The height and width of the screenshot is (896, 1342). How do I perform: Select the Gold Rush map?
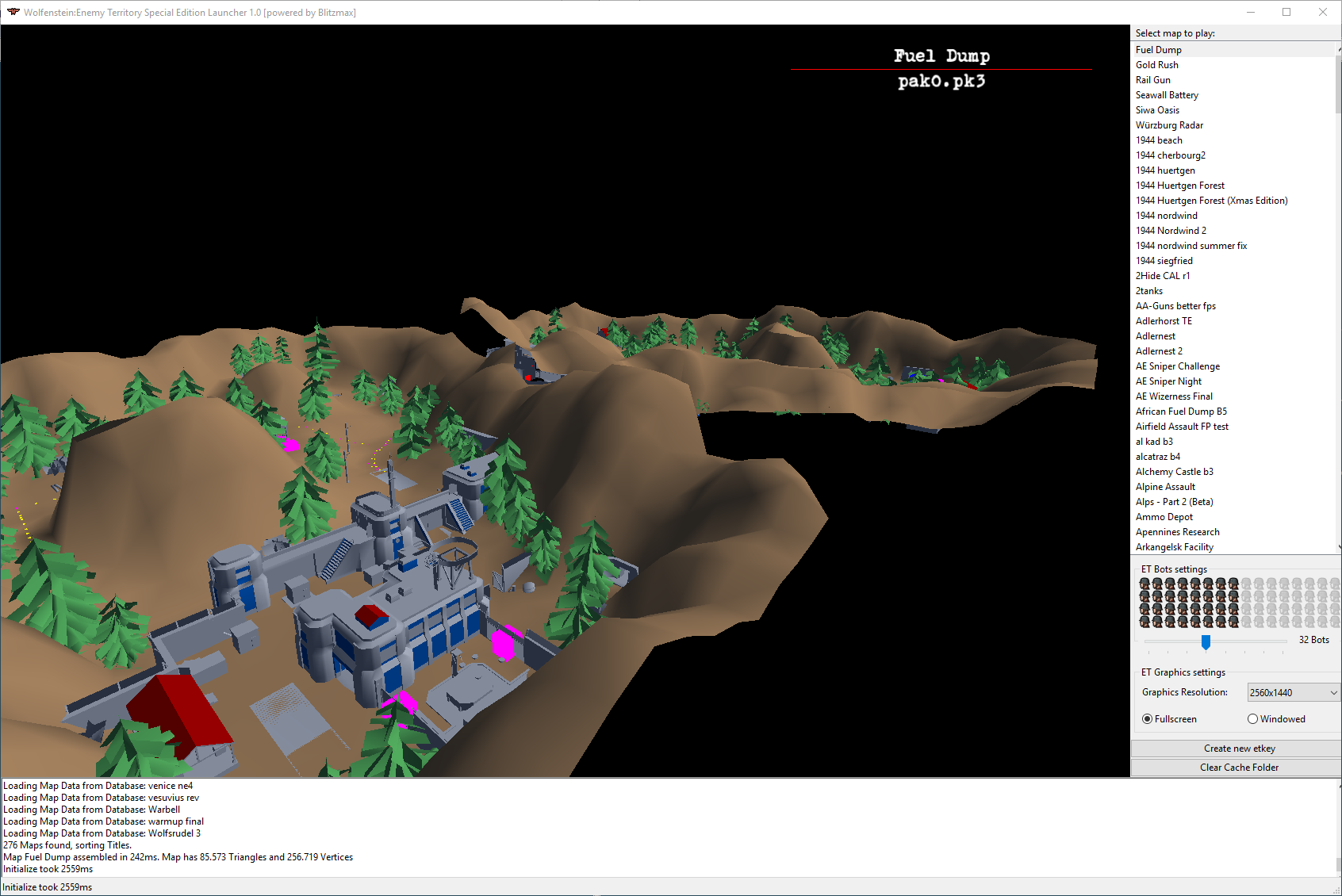point(1156,65)
